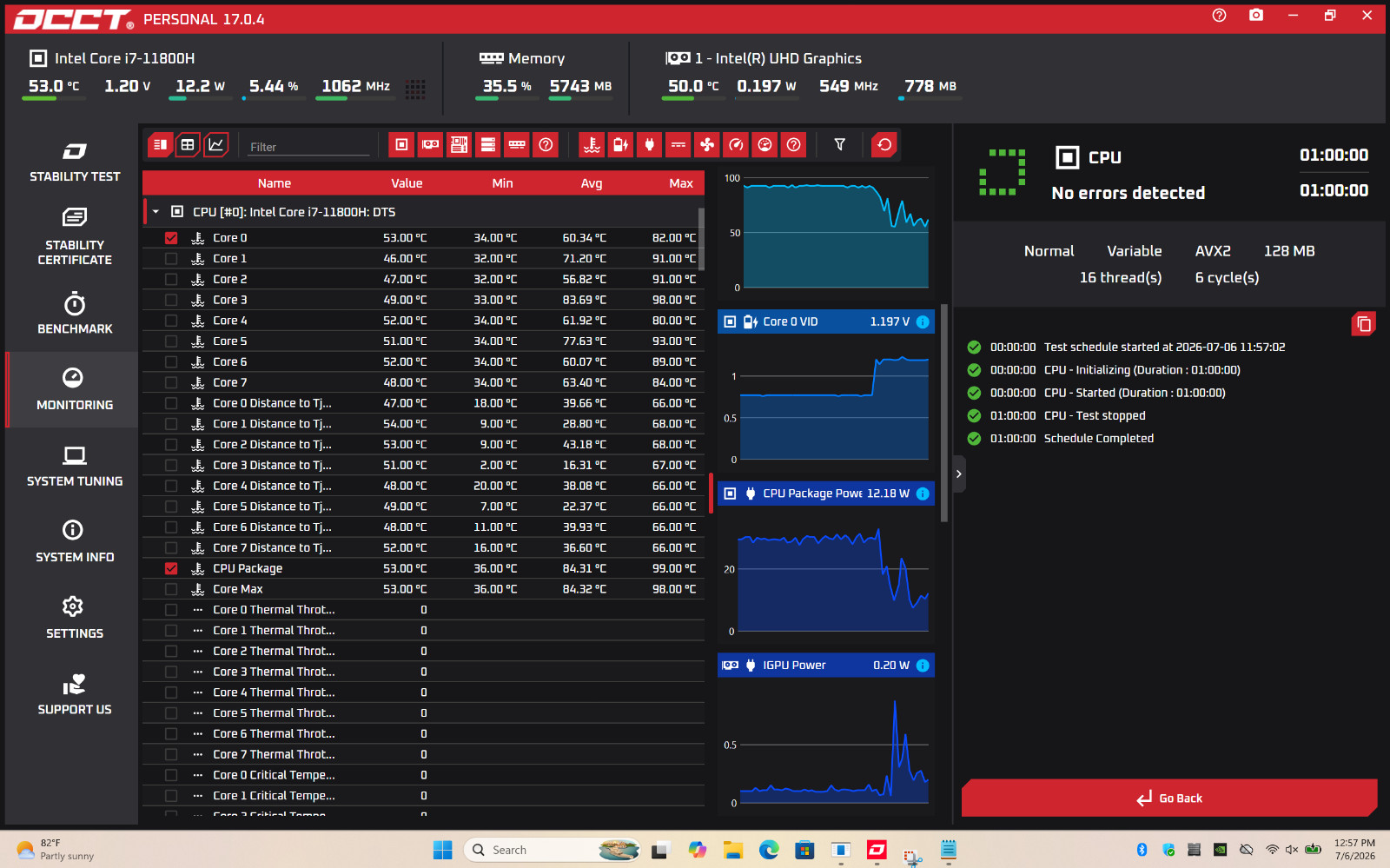This screenshot has height=868, width=1390.
Task: Toggle the fan sensor type filter
Action: 707,145
